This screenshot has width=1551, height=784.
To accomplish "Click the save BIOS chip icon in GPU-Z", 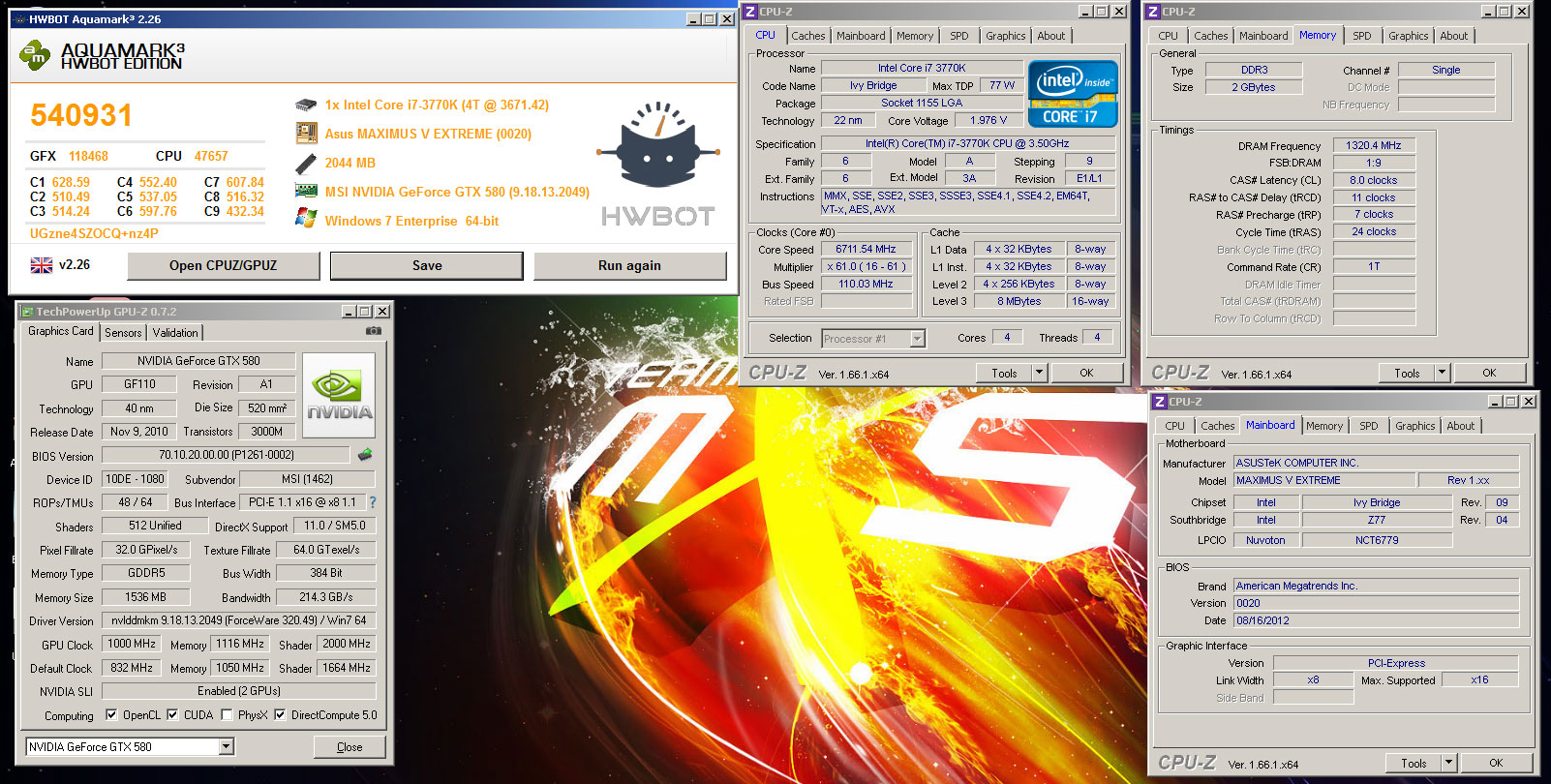I will click(x=365, y=454).
